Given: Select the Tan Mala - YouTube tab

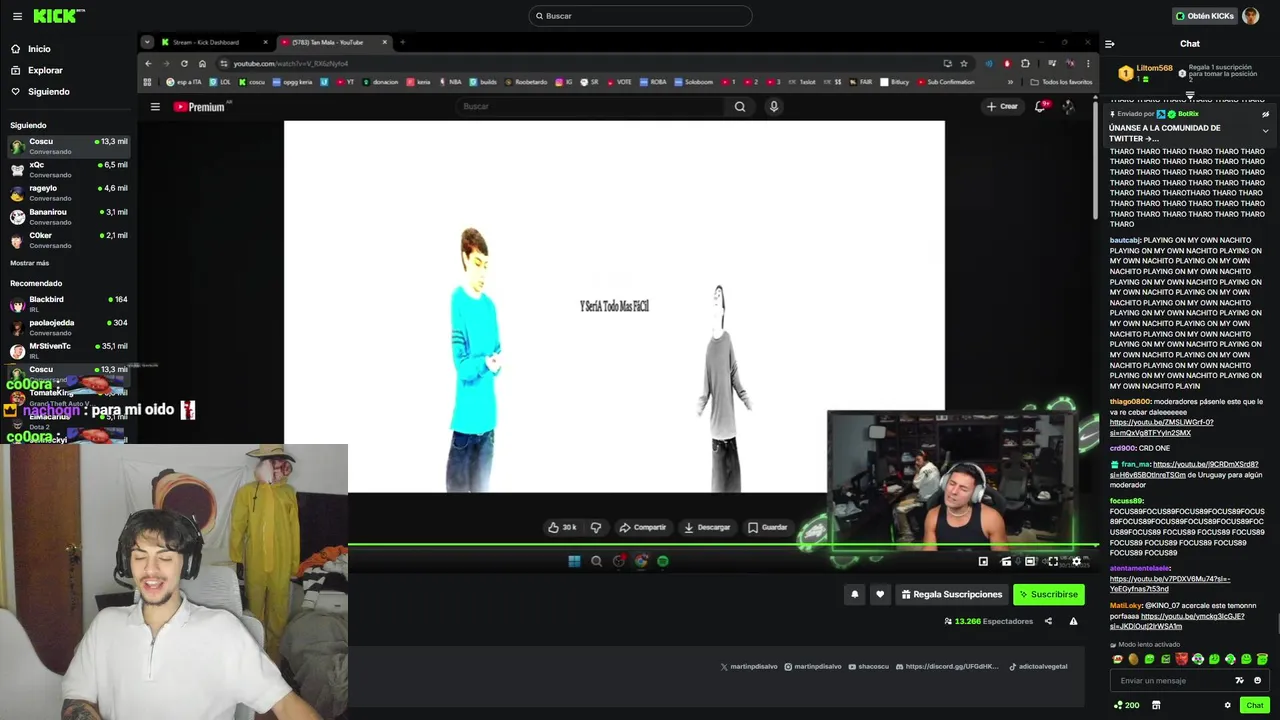Looking at the screenshot, I should point(333,42).
